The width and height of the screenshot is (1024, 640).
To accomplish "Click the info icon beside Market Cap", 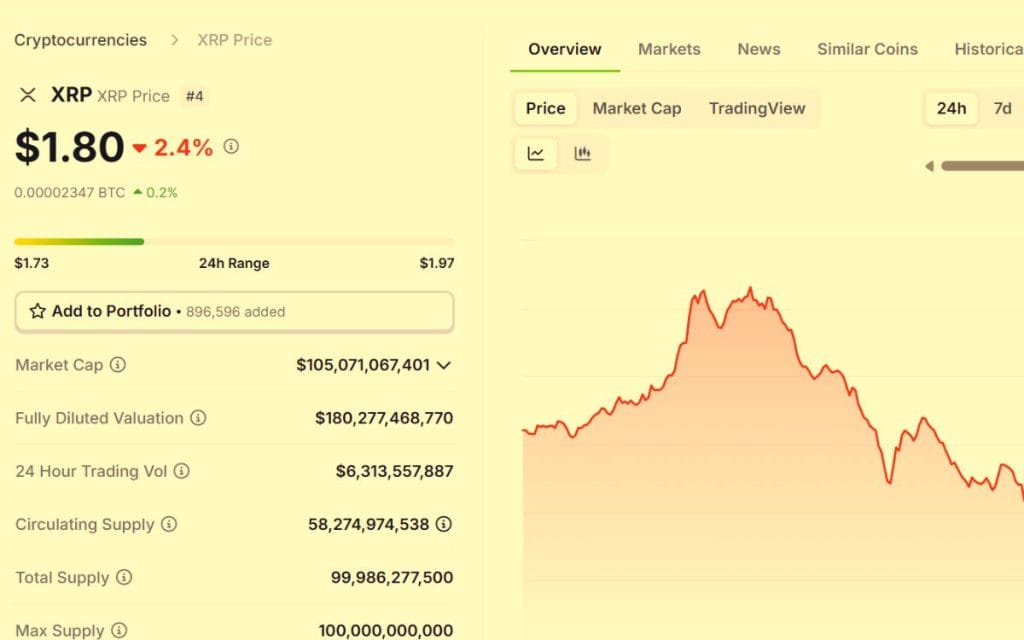I will click(118, 365).
